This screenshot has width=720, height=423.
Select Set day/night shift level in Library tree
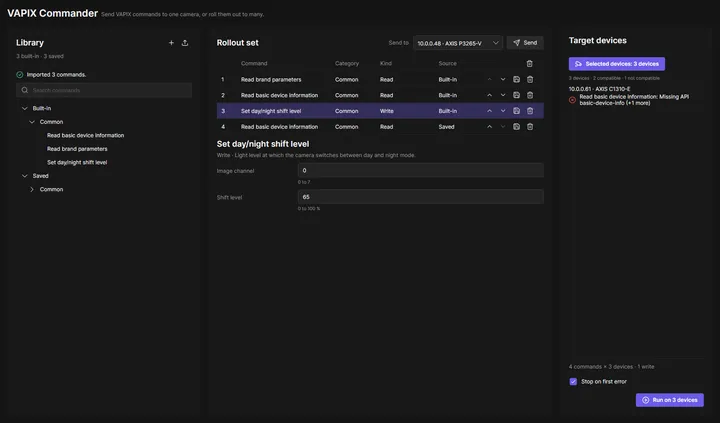click(77, 162)
